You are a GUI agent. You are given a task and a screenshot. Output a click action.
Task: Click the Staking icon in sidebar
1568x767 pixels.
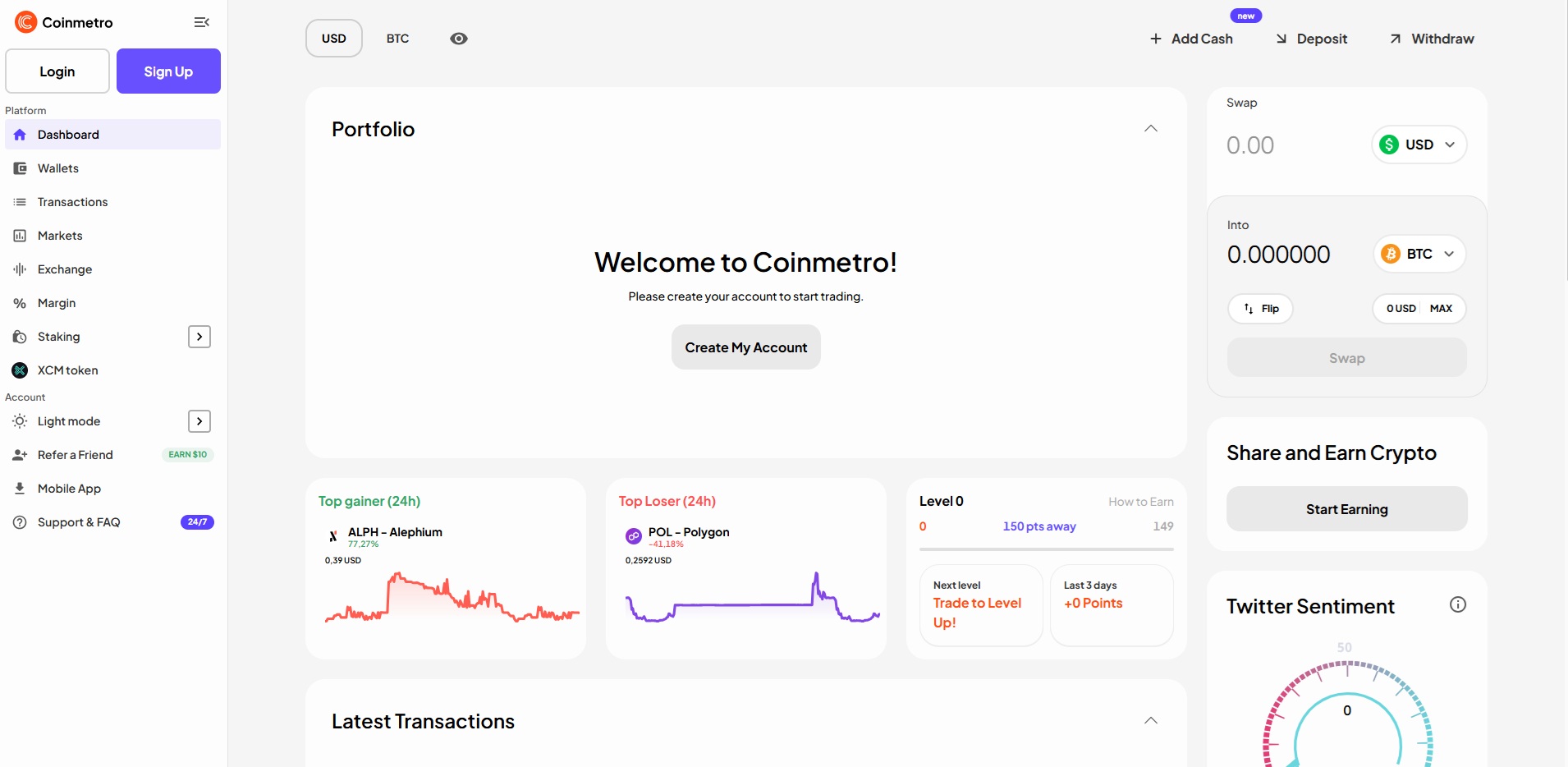pyautogui.click(x=20, y=337)
